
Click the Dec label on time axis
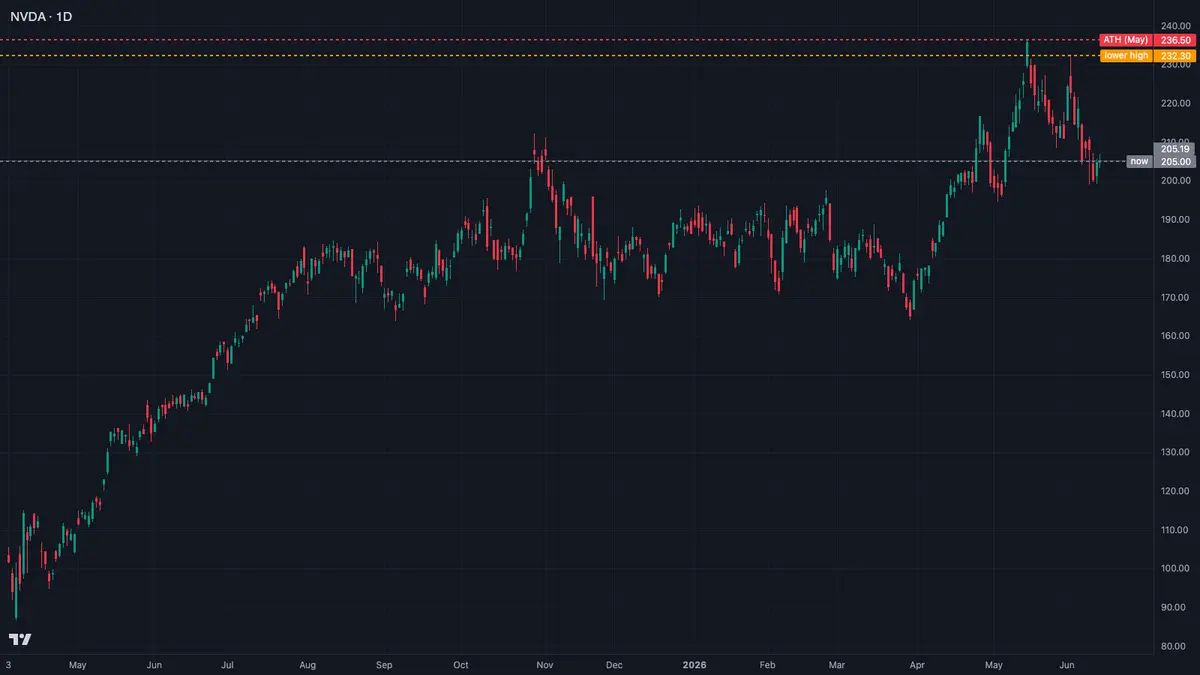pyautogui.click(x=614, y=664)
